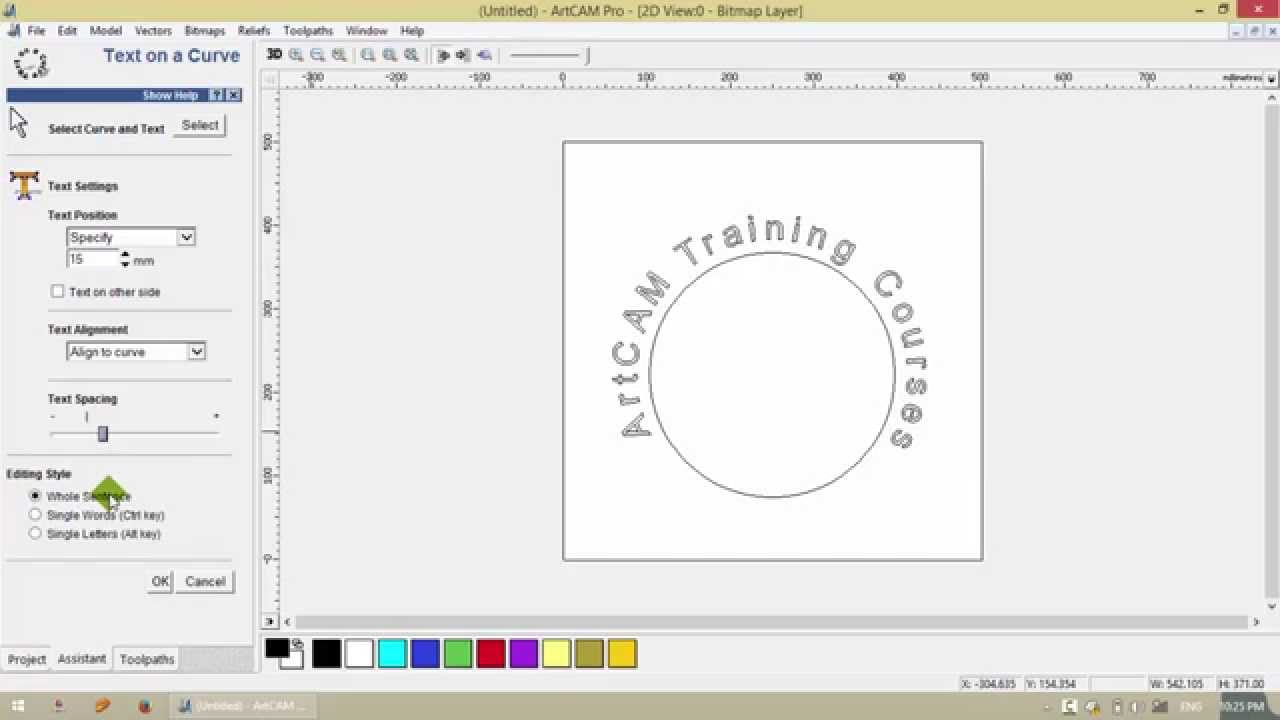Click the second black arrow icon in the view toolbar
This screenshot has width=1280, height=720.
click(x=464, y=55)
